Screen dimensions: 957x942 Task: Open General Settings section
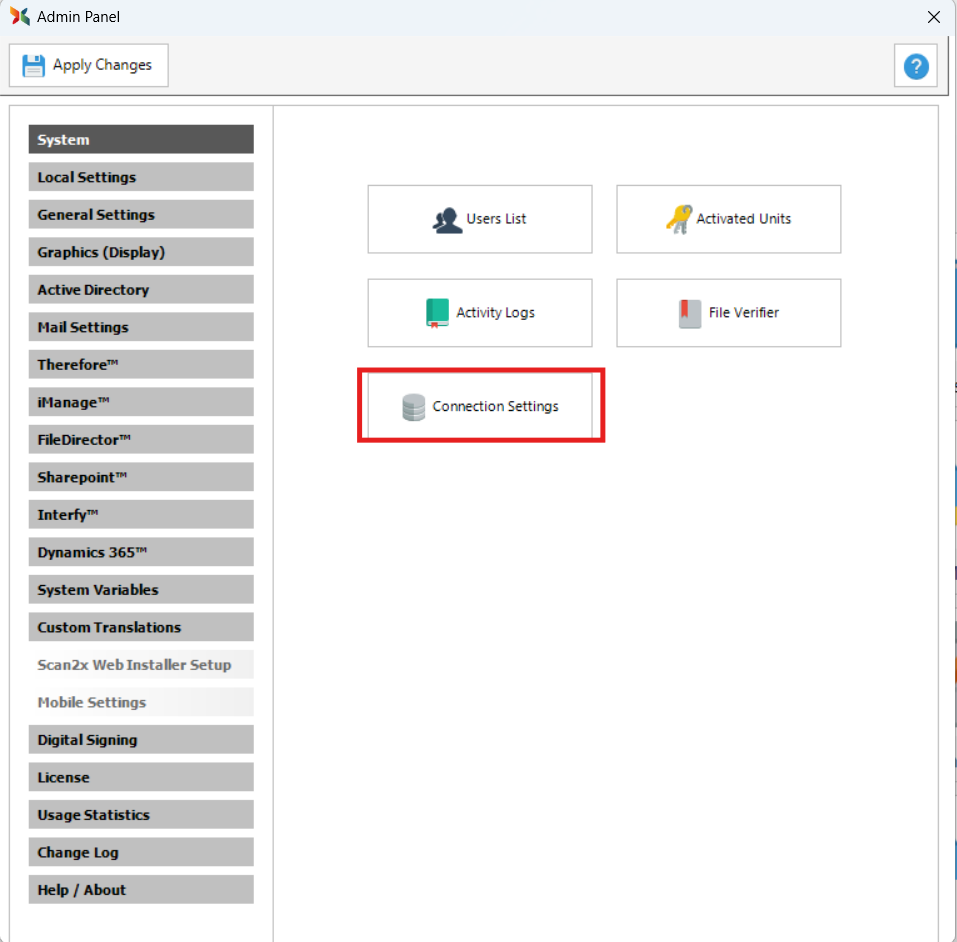point(141,214)
